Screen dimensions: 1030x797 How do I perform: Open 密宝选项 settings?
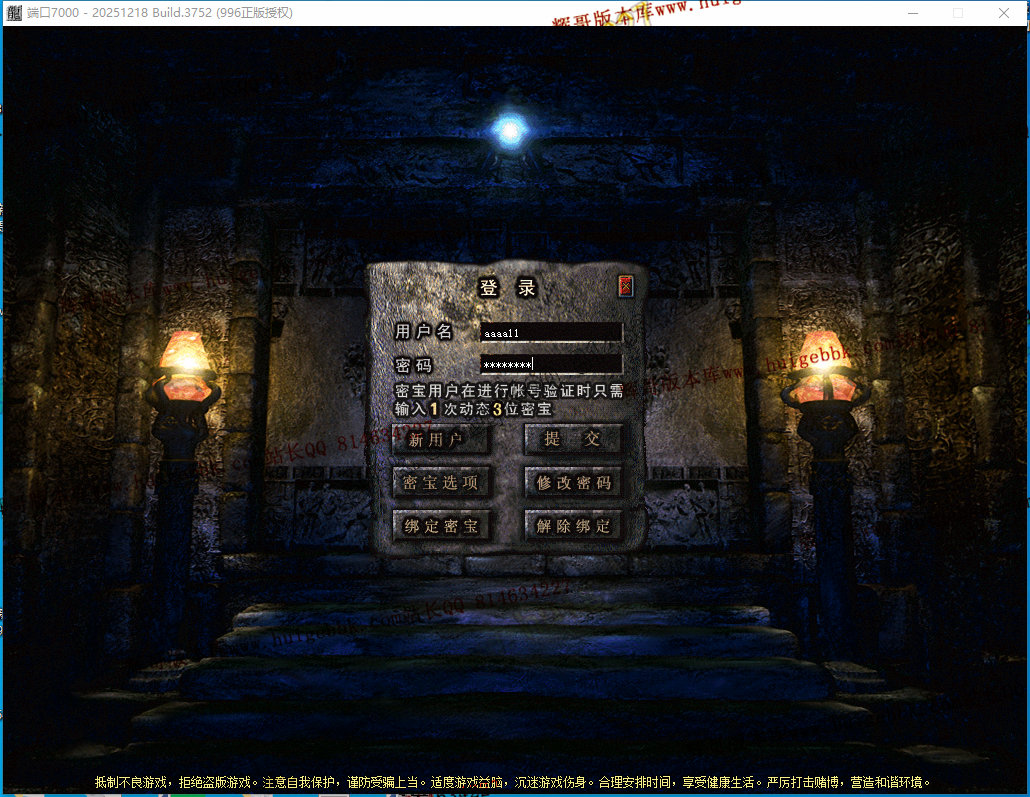[x=441, y=483]
